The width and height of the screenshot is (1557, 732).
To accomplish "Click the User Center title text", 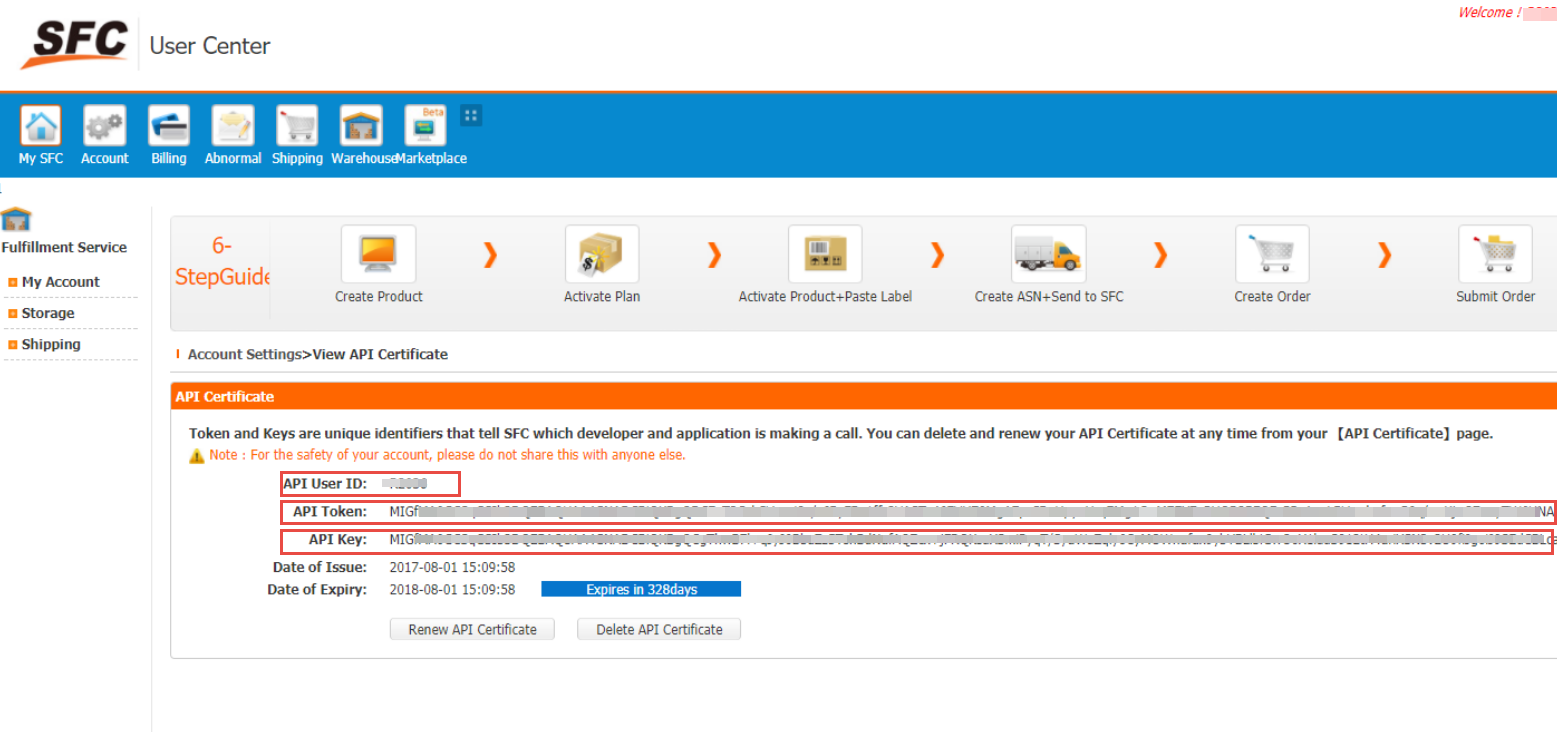I will pyautogui.click(x=210, y=46).
